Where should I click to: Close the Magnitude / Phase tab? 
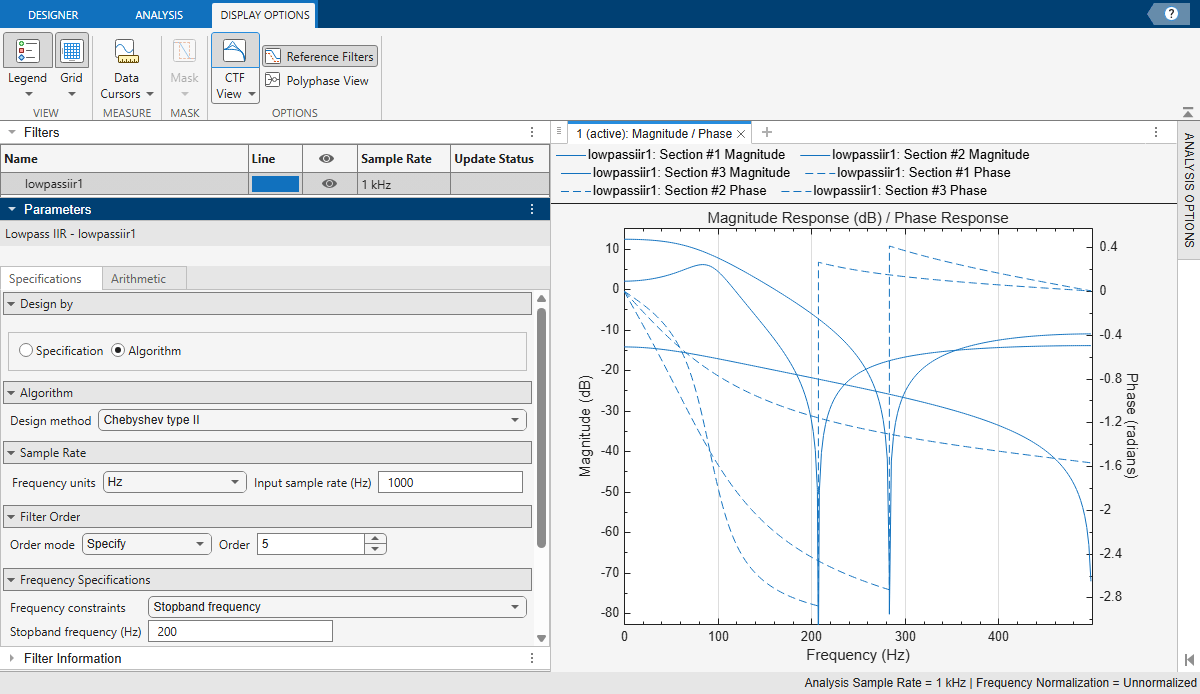[742, 133]
